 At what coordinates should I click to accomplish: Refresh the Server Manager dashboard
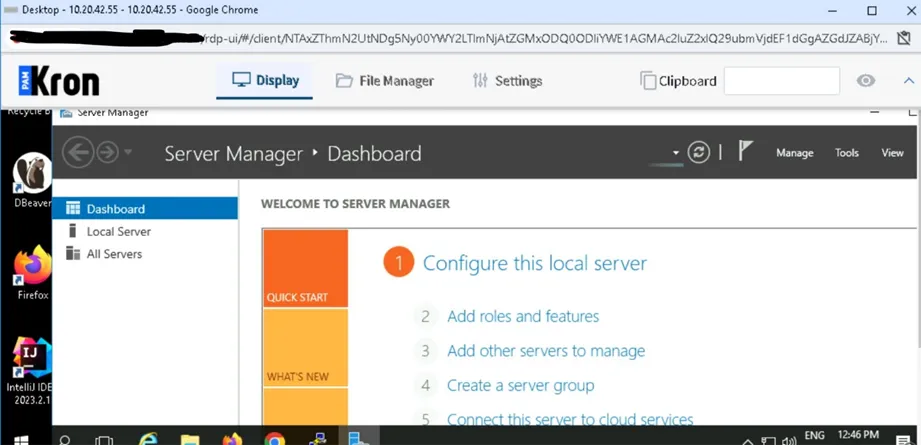coord(698,153)
